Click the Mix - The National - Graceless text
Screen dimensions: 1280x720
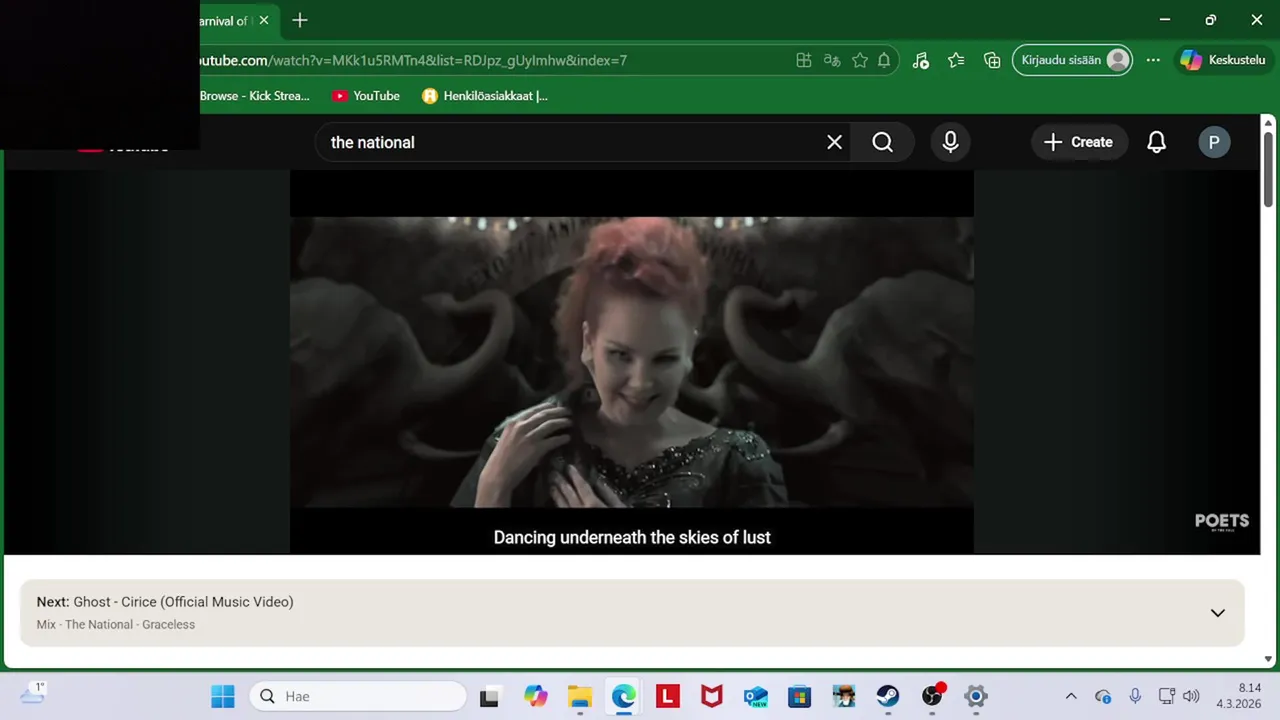click(116, 625)
